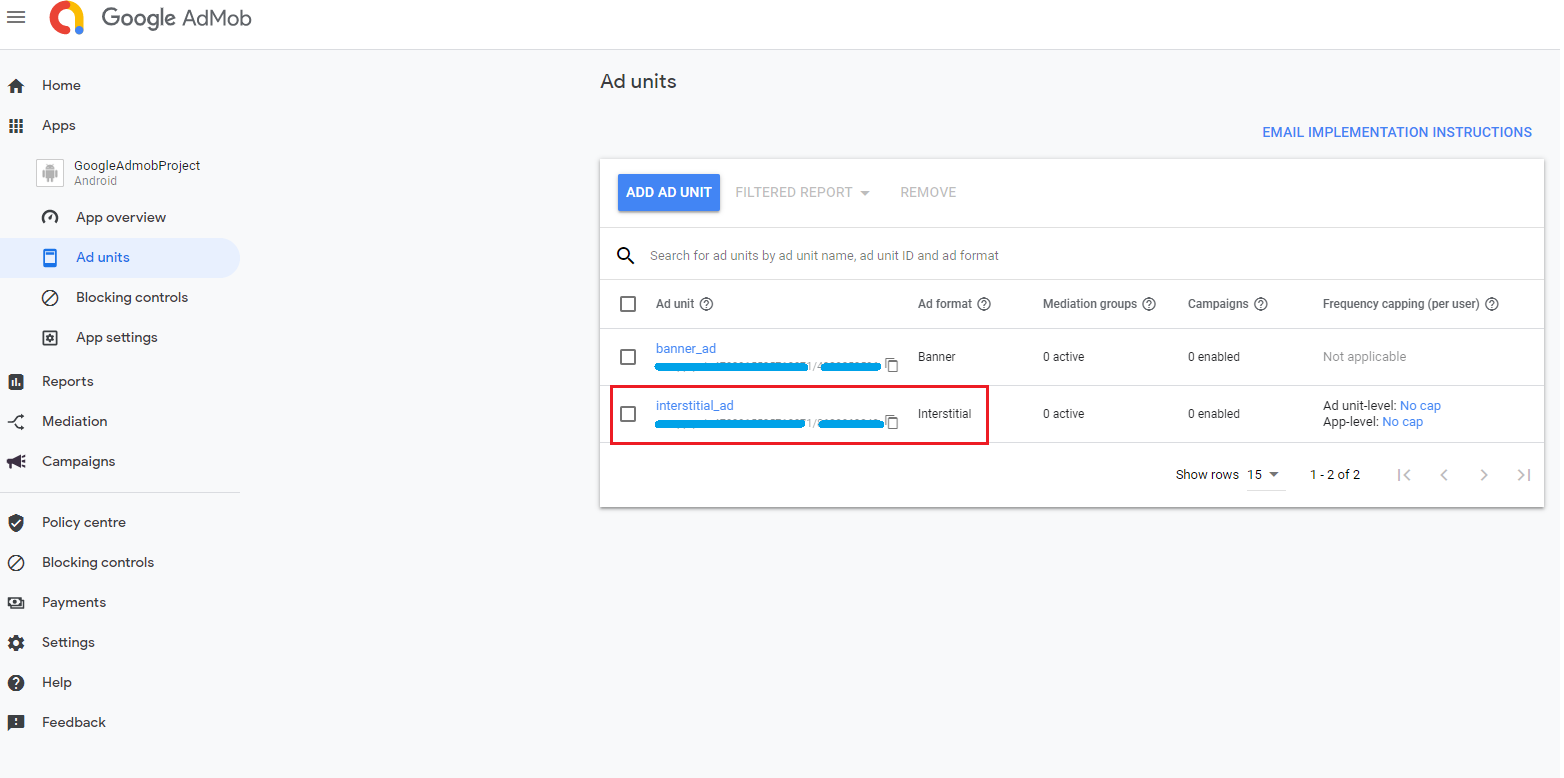Click the search magnifier icon
The height and width of the screenshot is (778, 1564).
click(626, 256)
